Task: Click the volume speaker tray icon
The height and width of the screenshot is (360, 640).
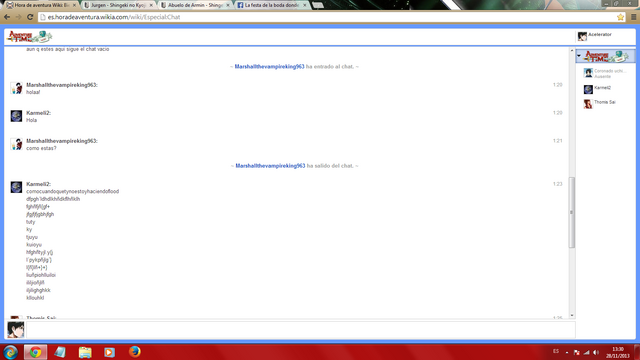Action: point(596,352)
